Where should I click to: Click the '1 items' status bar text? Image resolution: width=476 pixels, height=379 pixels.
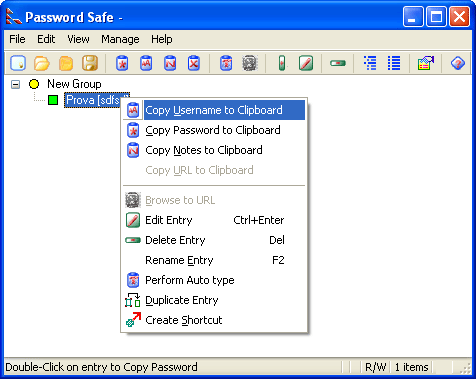point(411,367)
